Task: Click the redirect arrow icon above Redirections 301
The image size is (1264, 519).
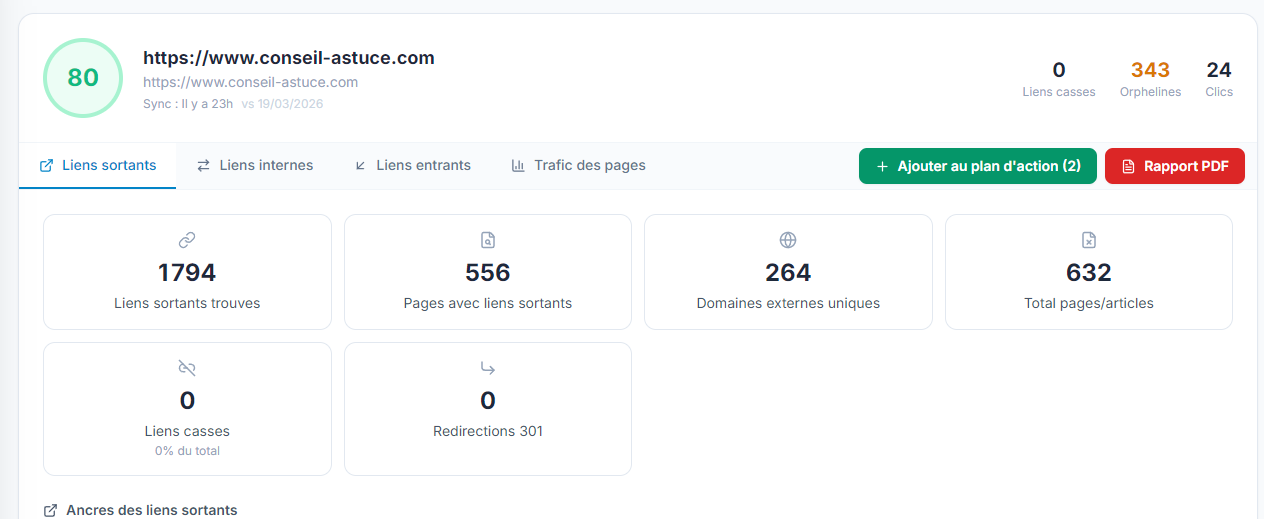Action: click(488, 368)
